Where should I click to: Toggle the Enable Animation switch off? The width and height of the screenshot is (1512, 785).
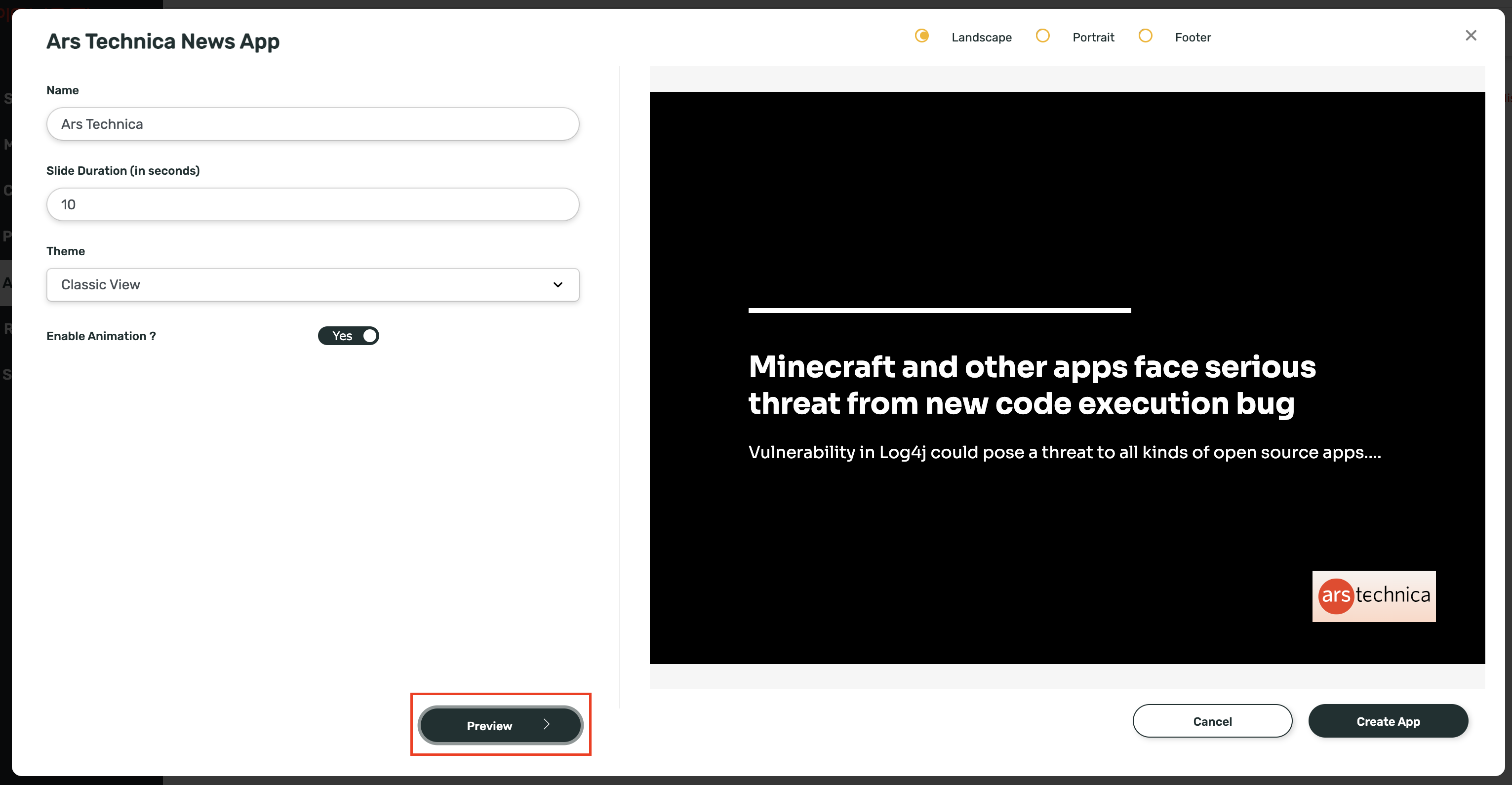348,336
